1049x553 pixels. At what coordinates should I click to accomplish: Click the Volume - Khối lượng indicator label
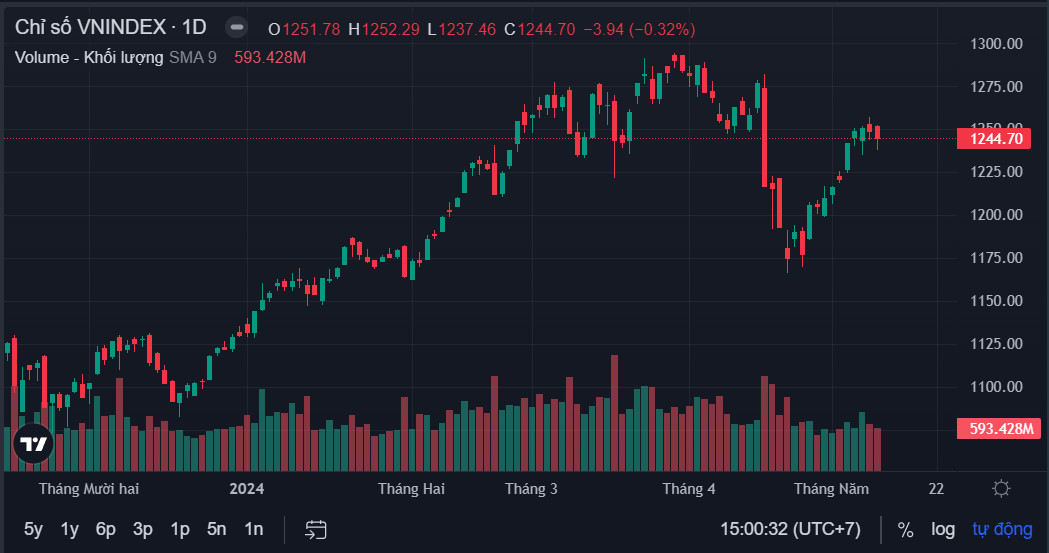point(88,57)
